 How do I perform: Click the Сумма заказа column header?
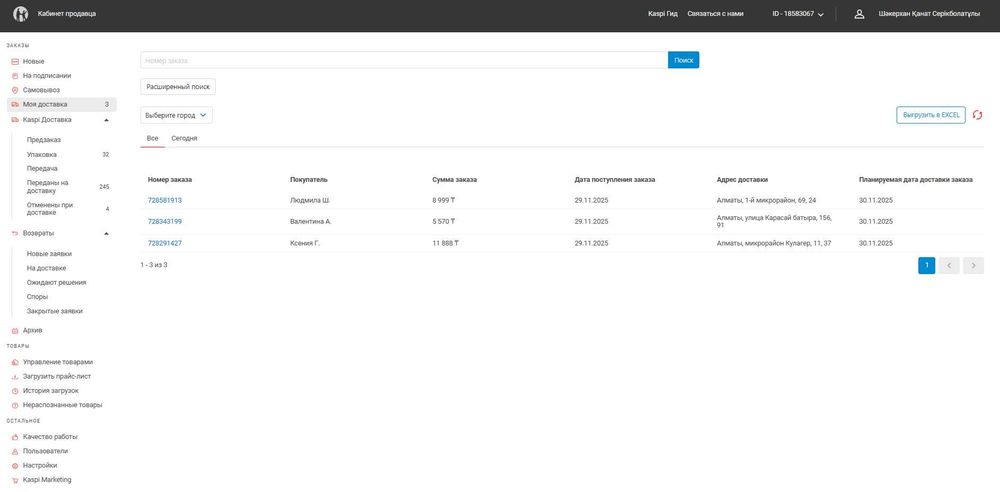click(455, 179)
